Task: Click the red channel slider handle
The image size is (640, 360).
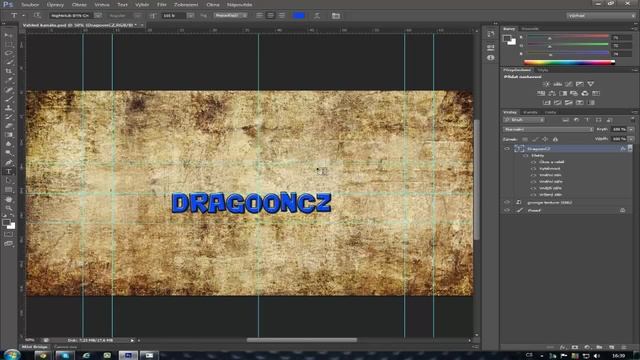Action: pyautogui.click(x=550, y=38)
